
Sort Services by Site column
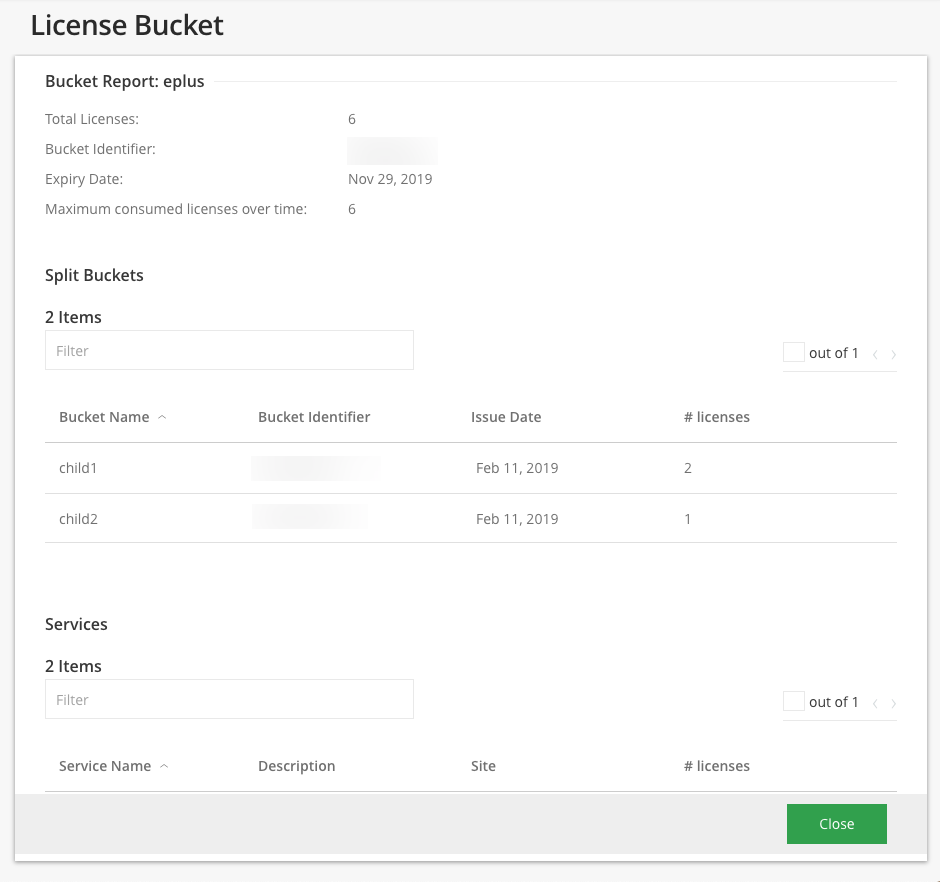483,765
